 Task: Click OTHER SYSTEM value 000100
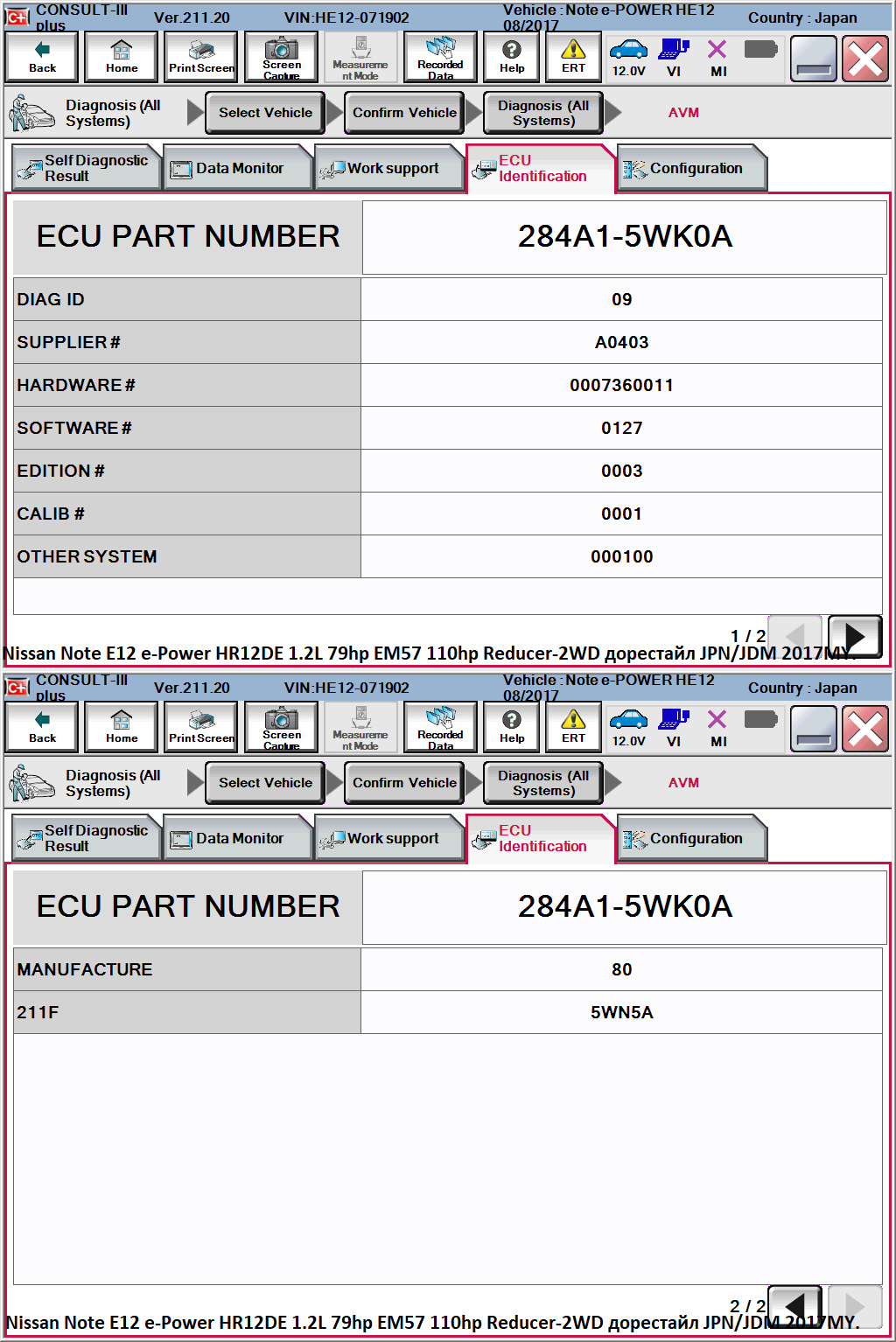pos(621,556)
